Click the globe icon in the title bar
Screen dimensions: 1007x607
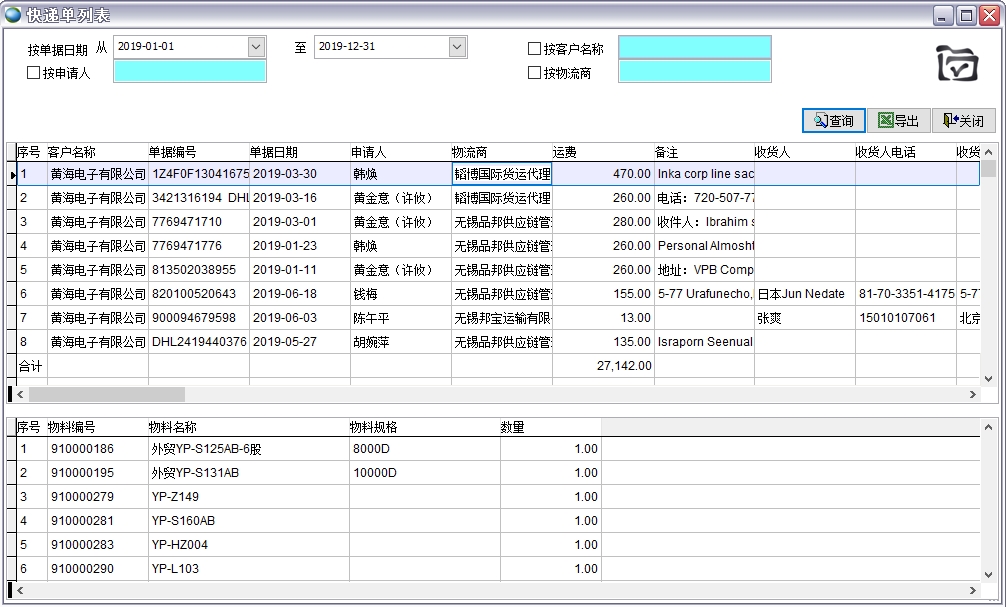point(13,14)
